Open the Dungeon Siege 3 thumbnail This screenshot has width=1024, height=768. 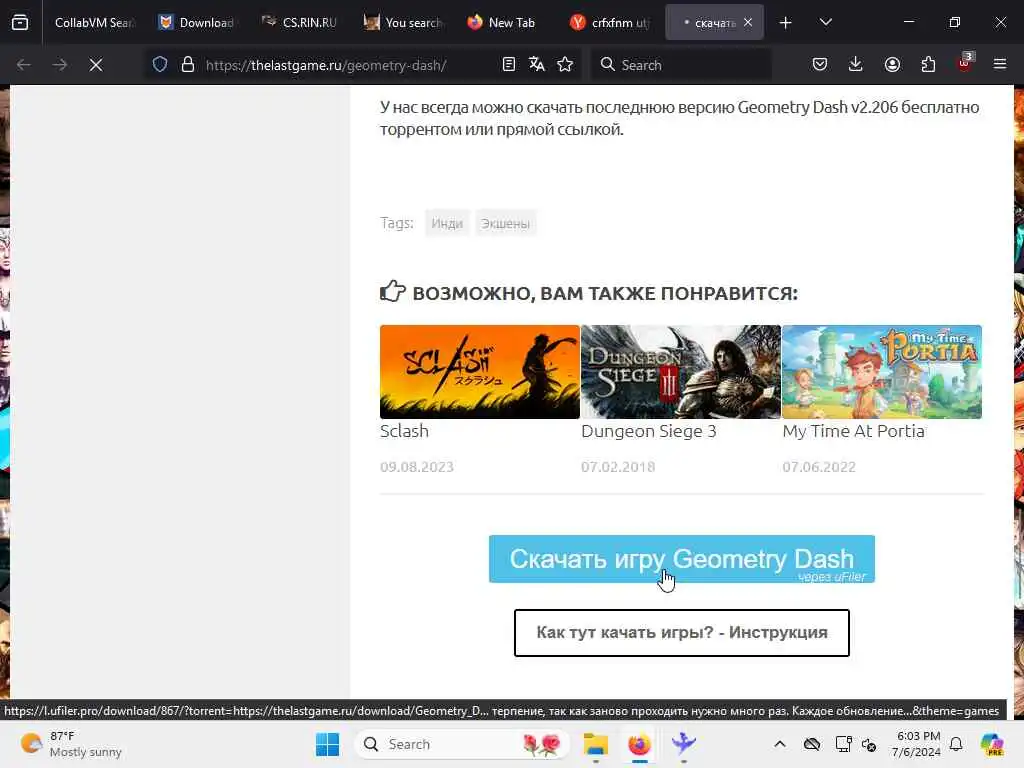tap(680, 372)
